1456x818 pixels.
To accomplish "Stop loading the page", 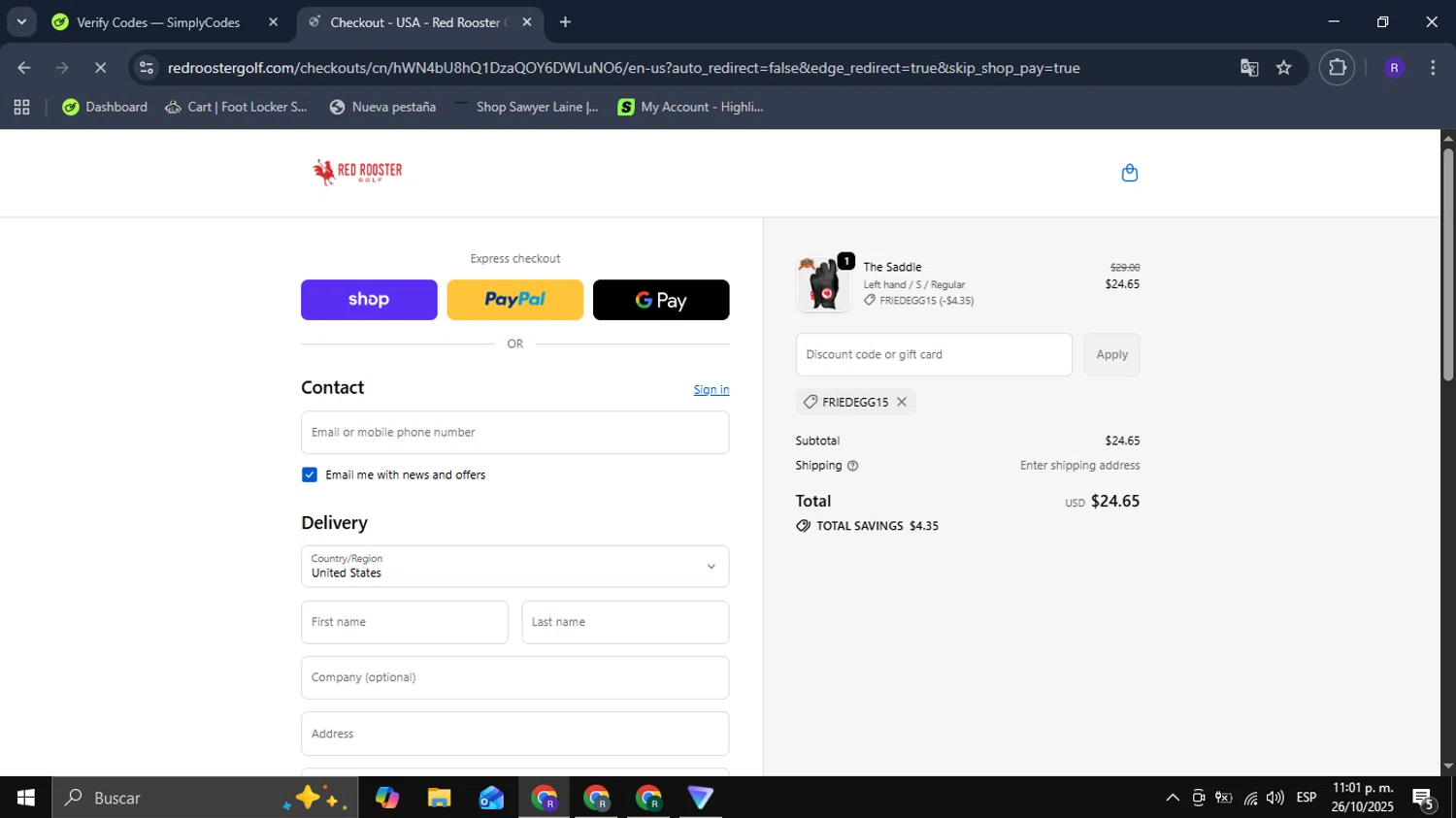I will [x=100, y=68].
